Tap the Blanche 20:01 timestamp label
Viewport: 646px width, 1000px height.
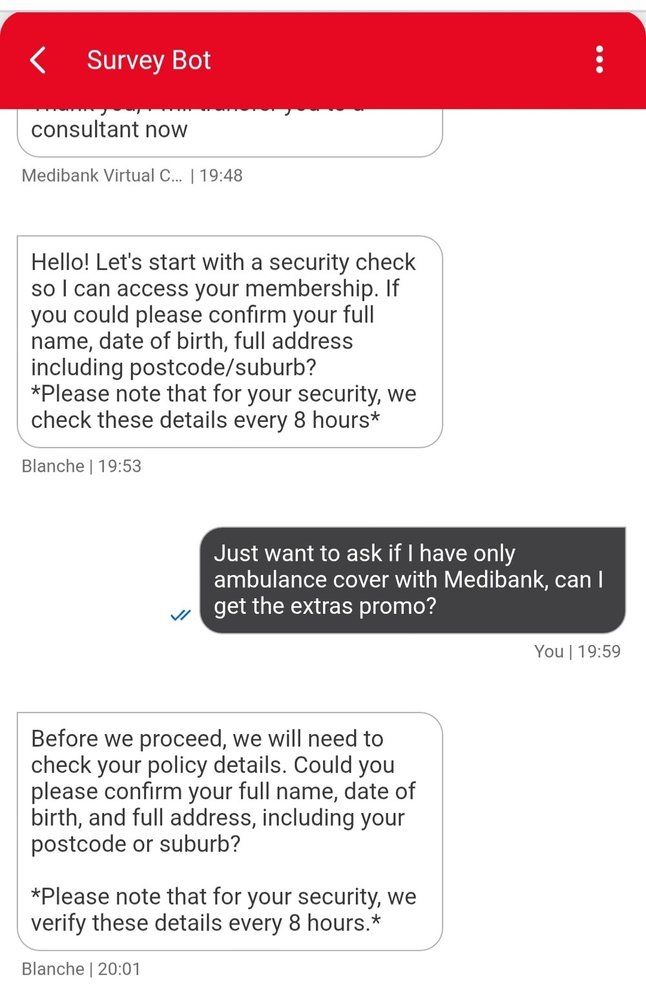tap(80, 969)
